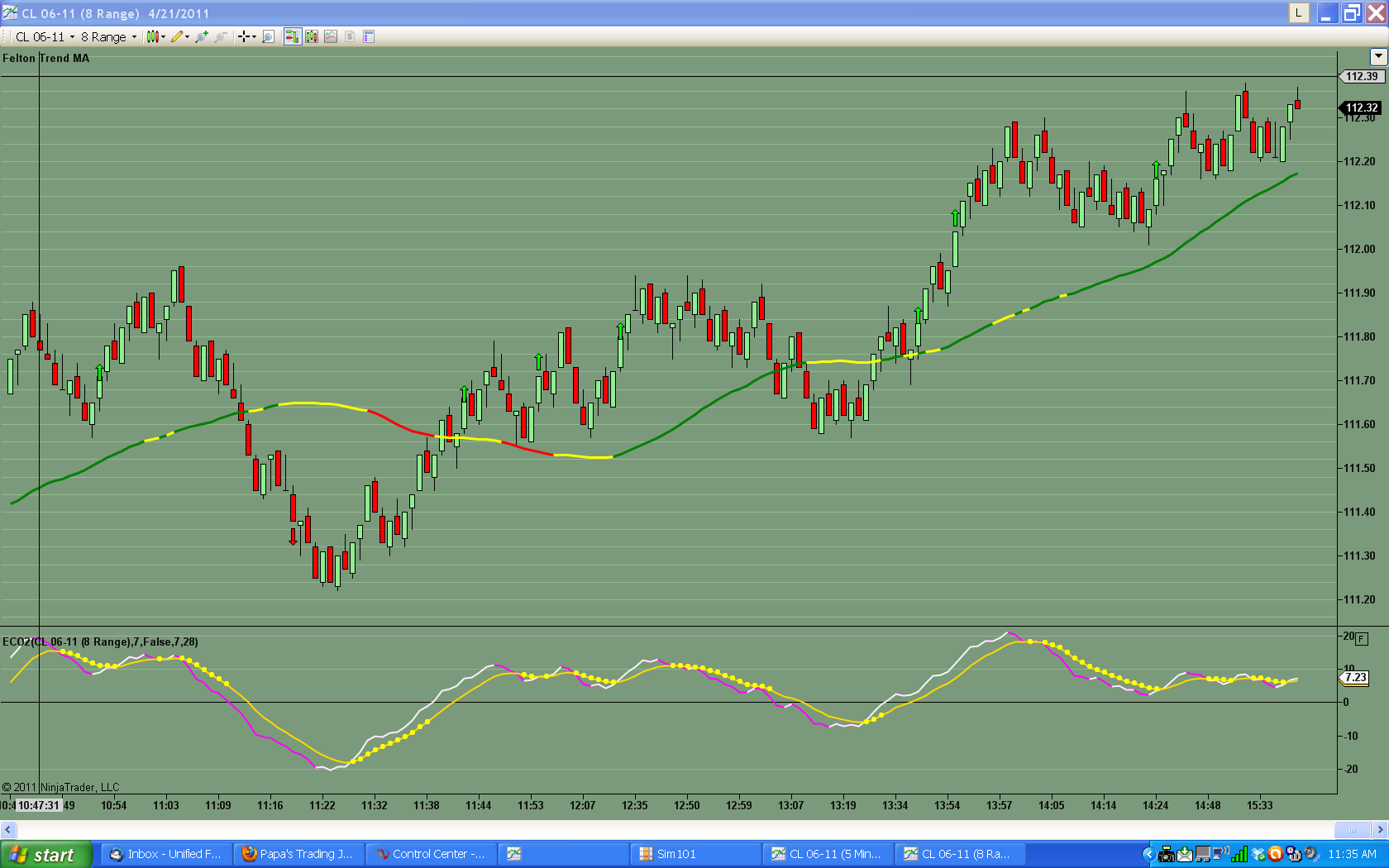Click the green signal bars tray icon
1389x868 pixels.
point(1239,855)
